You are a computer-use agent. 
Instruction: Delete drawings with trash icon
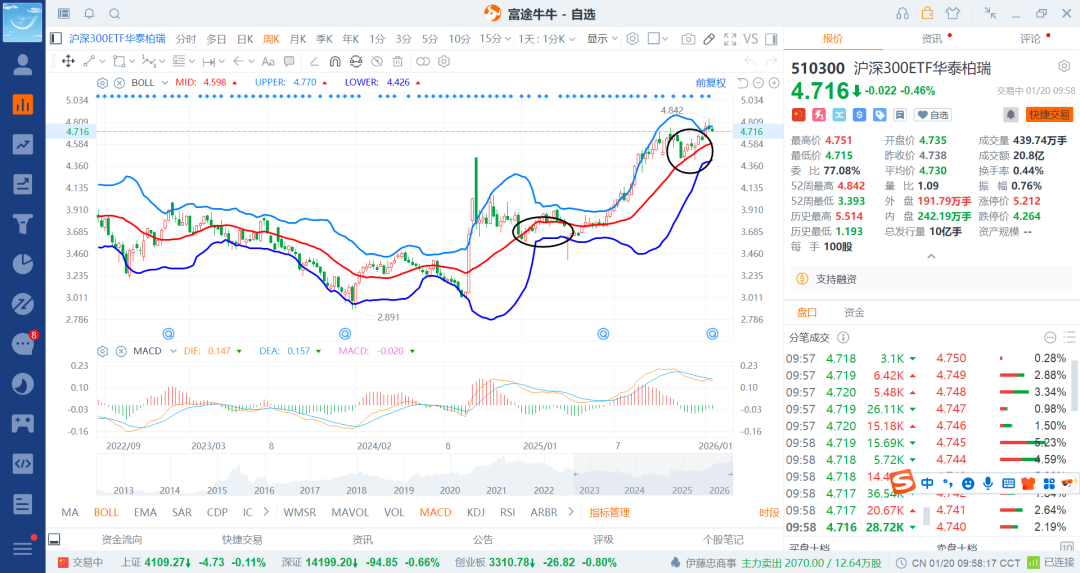(x=397, y=61)
